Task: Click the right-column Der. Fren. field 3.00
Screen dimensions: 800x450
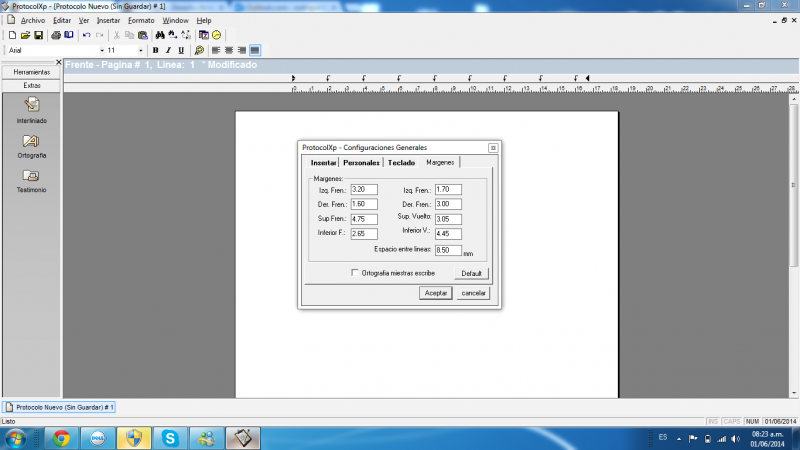Action: click(448, 204)
